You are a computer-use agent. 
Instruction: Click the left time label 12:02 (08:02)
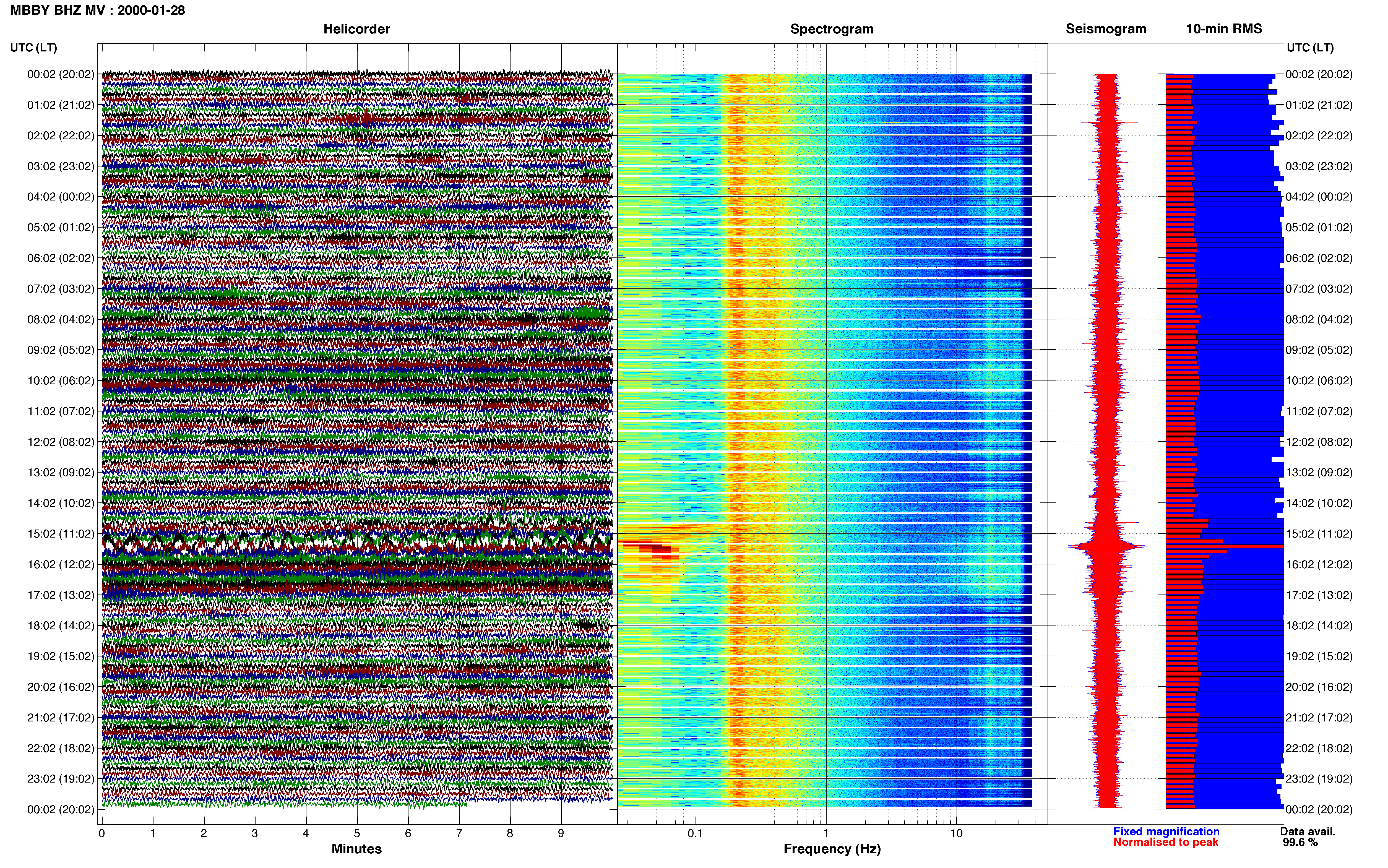[x=61, y=442]
